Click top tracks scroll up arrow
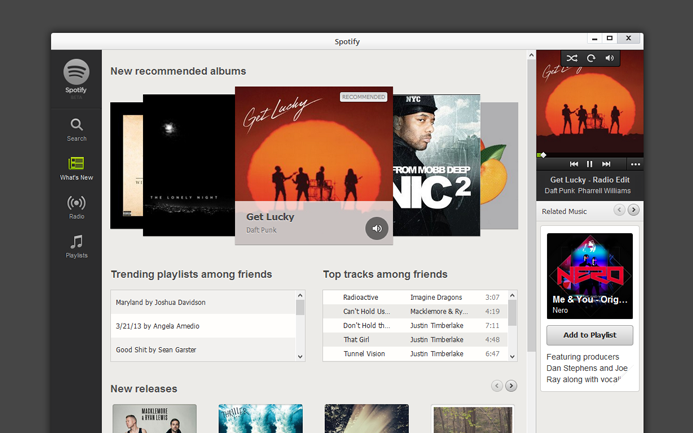693x433 pixels. coord(512,295)
